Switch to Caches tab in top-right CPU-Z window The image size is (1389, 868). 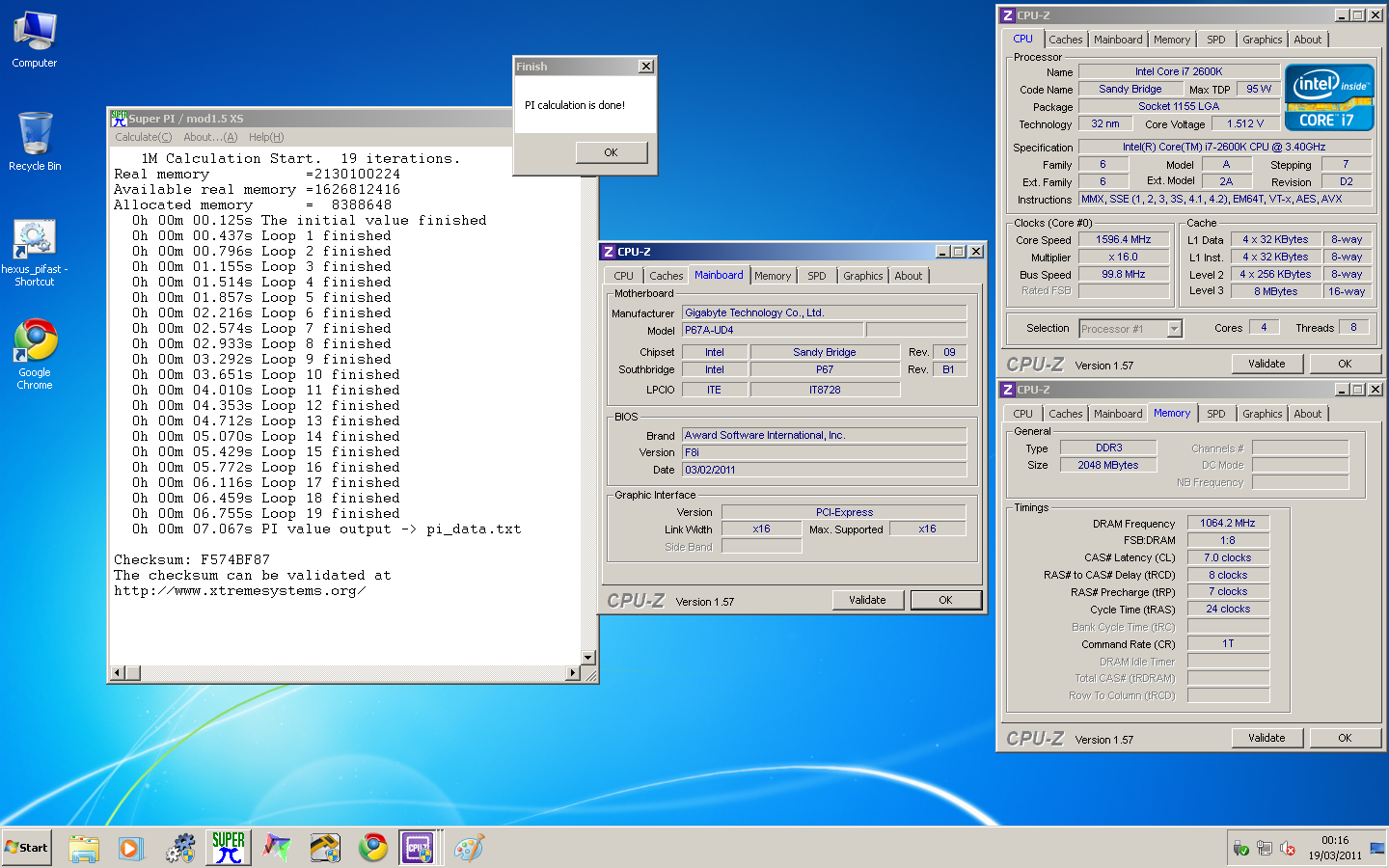[x=1066, y=40]
